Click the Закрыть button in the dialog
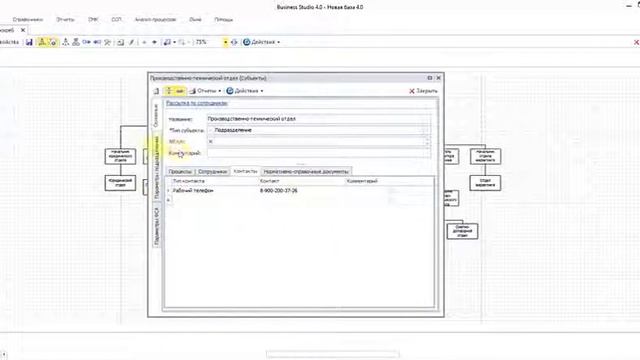Viewport: 640px width, 360px height. [423, 91]
